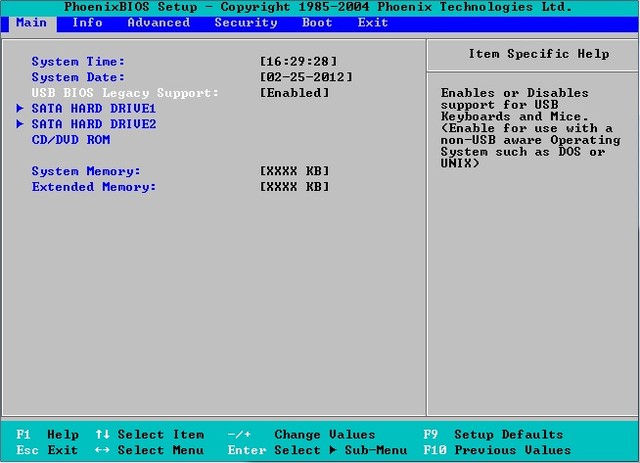Select the SATA HARD DRIVE1 entry
This screenshot has width=640, height=463.
(x=94, y=108)
